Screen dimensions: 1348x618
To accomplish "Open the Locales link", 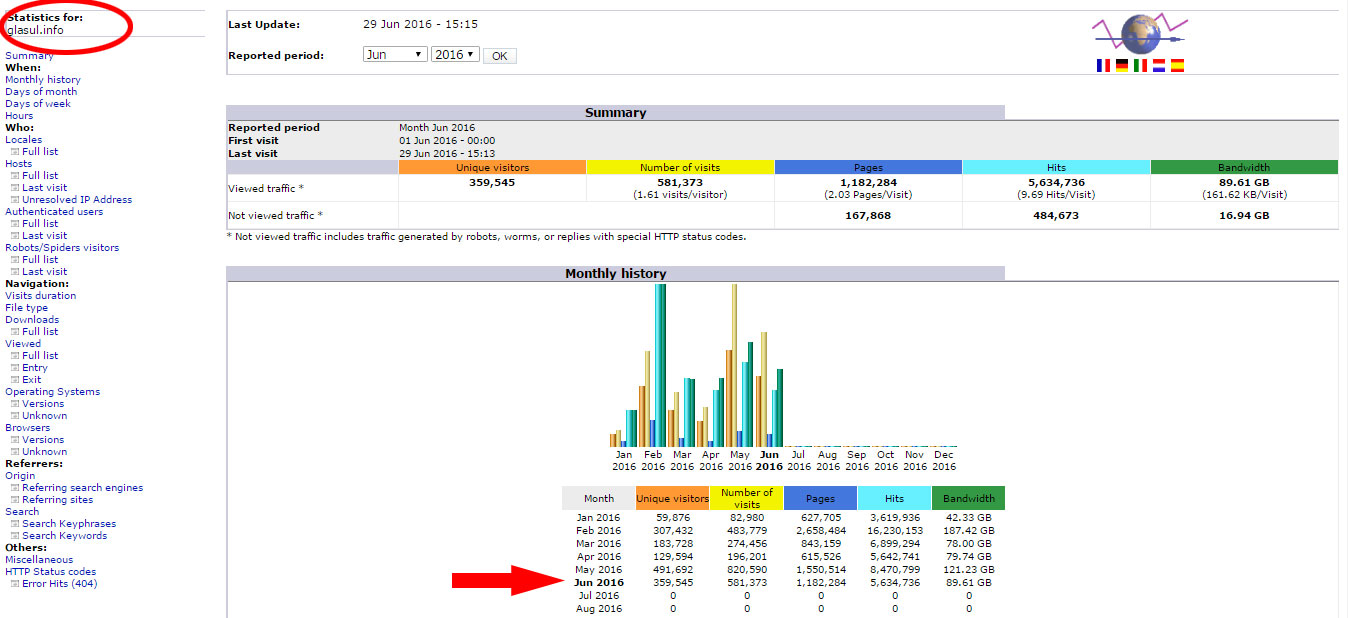I will click(x=23, y=140).
